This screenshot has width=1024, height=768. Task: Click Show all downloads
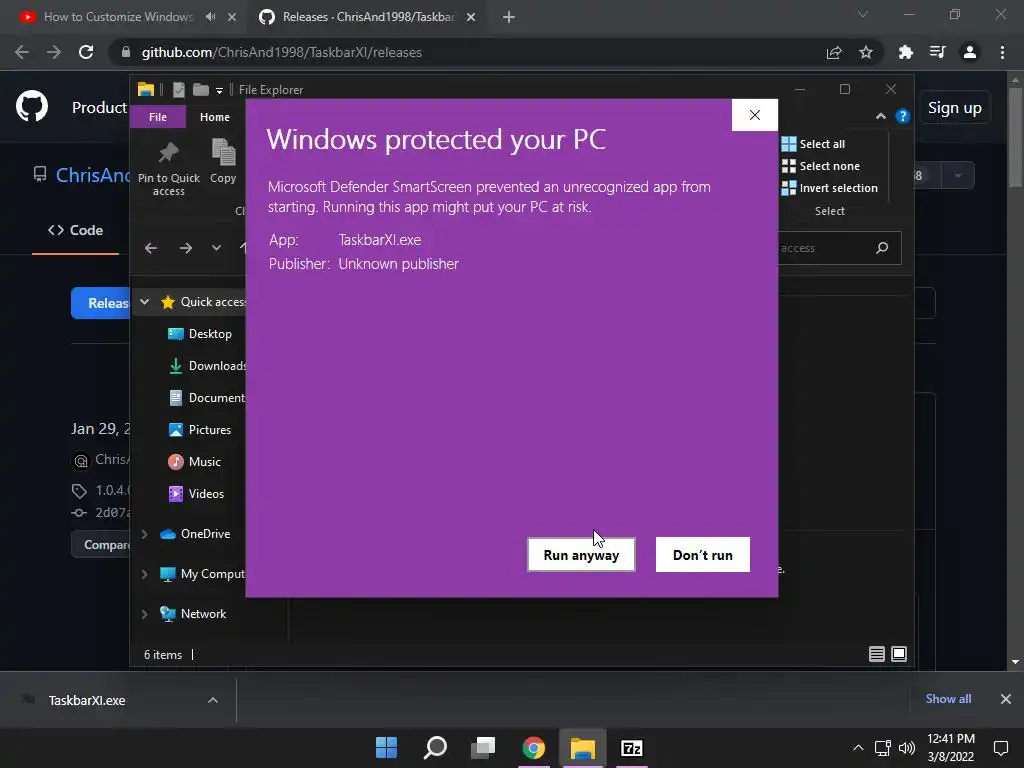[x=948, y=699]
